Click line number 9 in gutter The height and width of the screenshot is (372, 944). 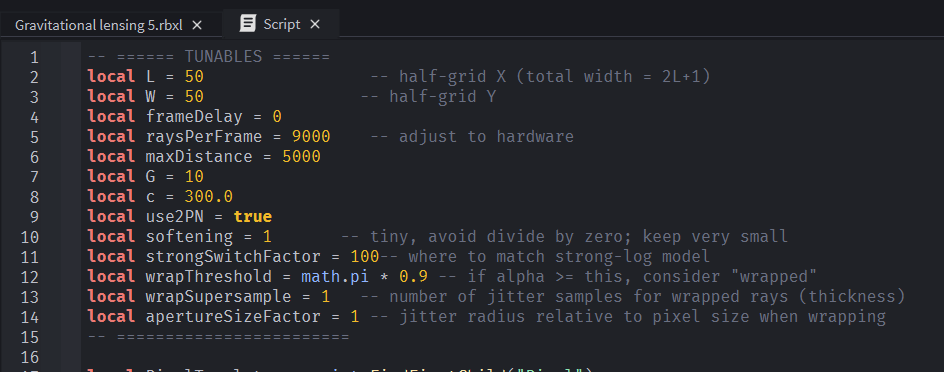(34, 217)
